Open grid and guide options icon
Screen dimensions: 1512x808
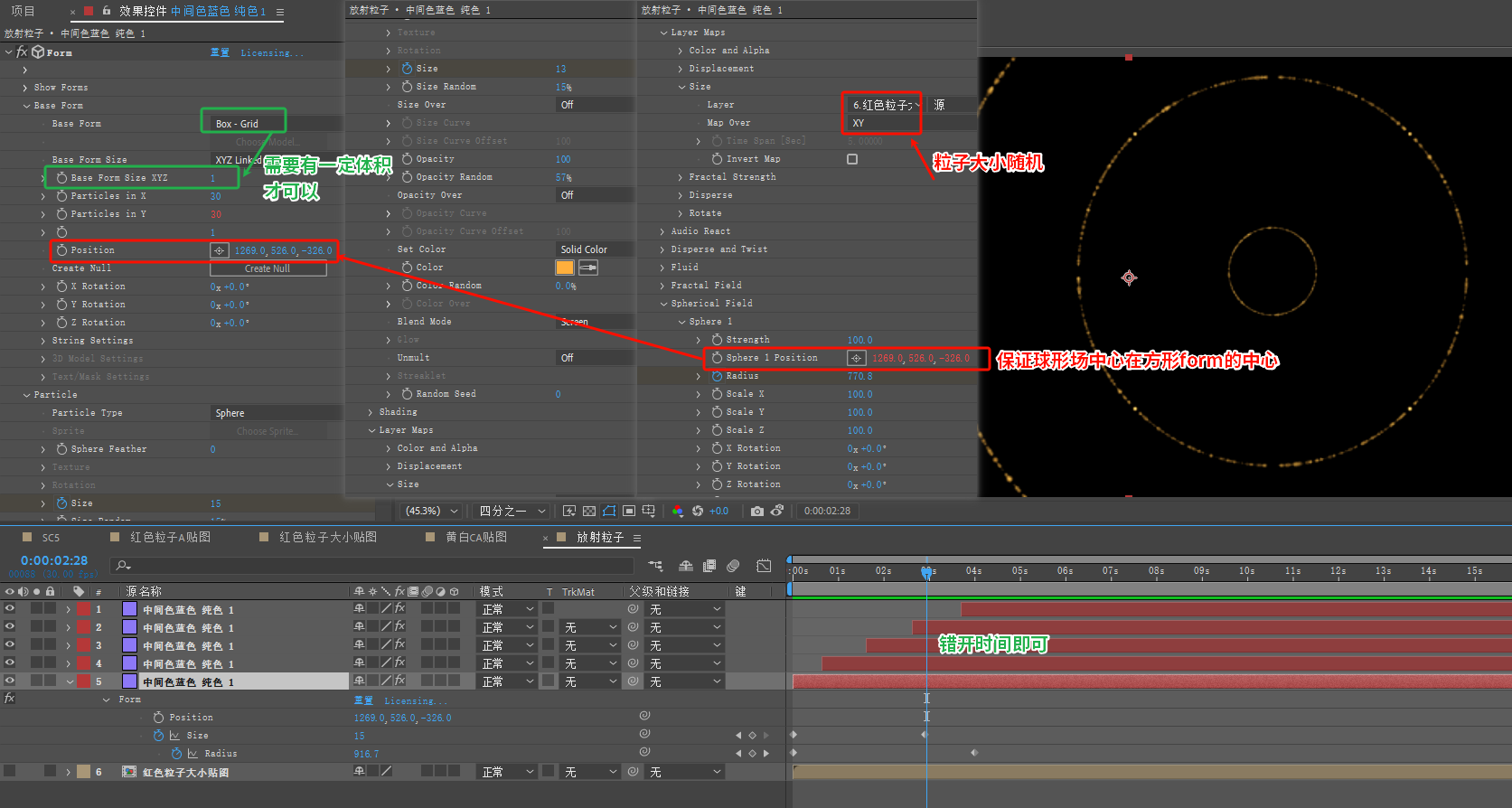click(x=649, y=511)
